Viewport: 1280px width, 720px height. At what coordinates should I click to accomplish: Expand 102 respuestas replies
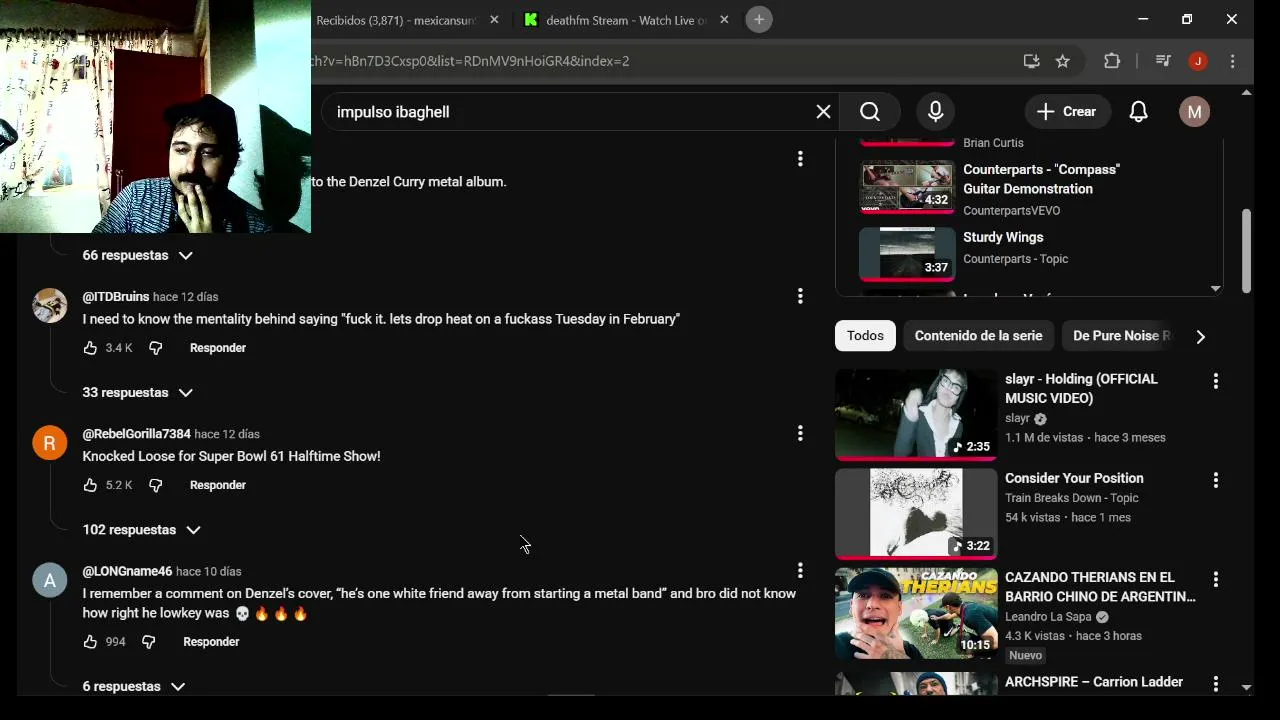142,530
